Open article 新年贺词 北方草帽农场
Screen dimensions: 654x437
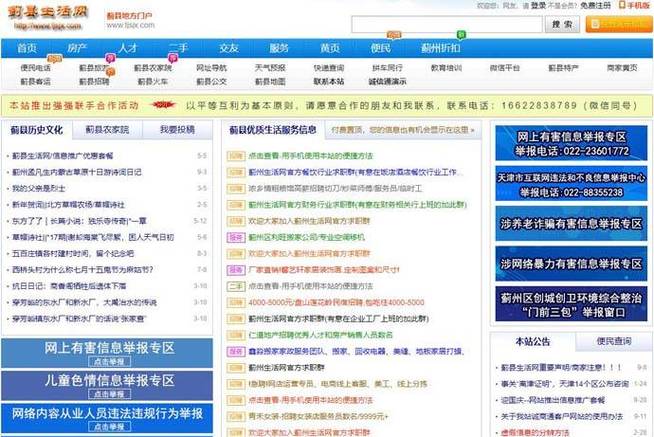68,205
